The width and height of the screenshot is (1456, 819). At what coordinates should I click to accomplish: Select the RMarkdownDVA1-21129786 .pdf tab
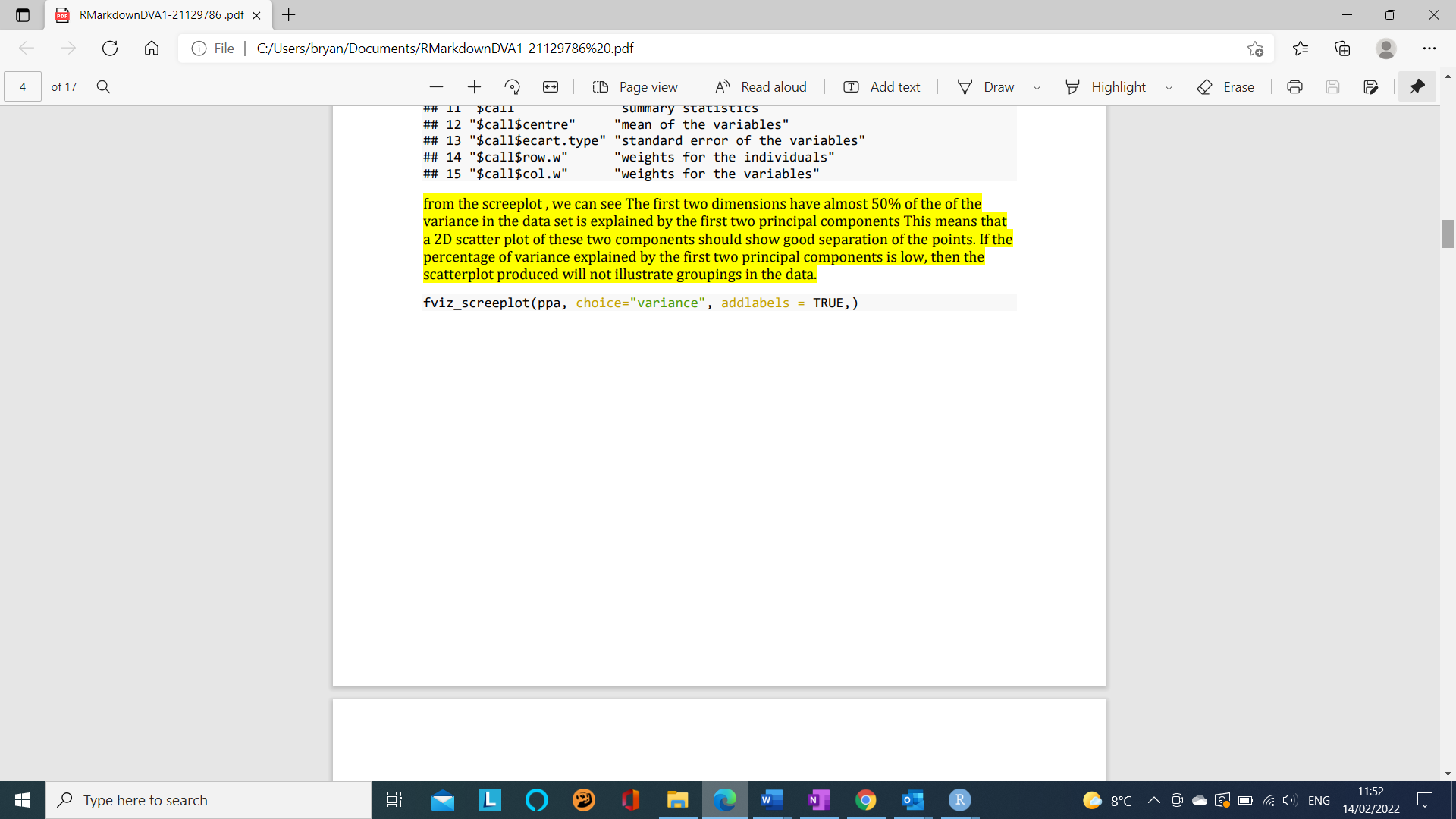[x=159, y=15]
